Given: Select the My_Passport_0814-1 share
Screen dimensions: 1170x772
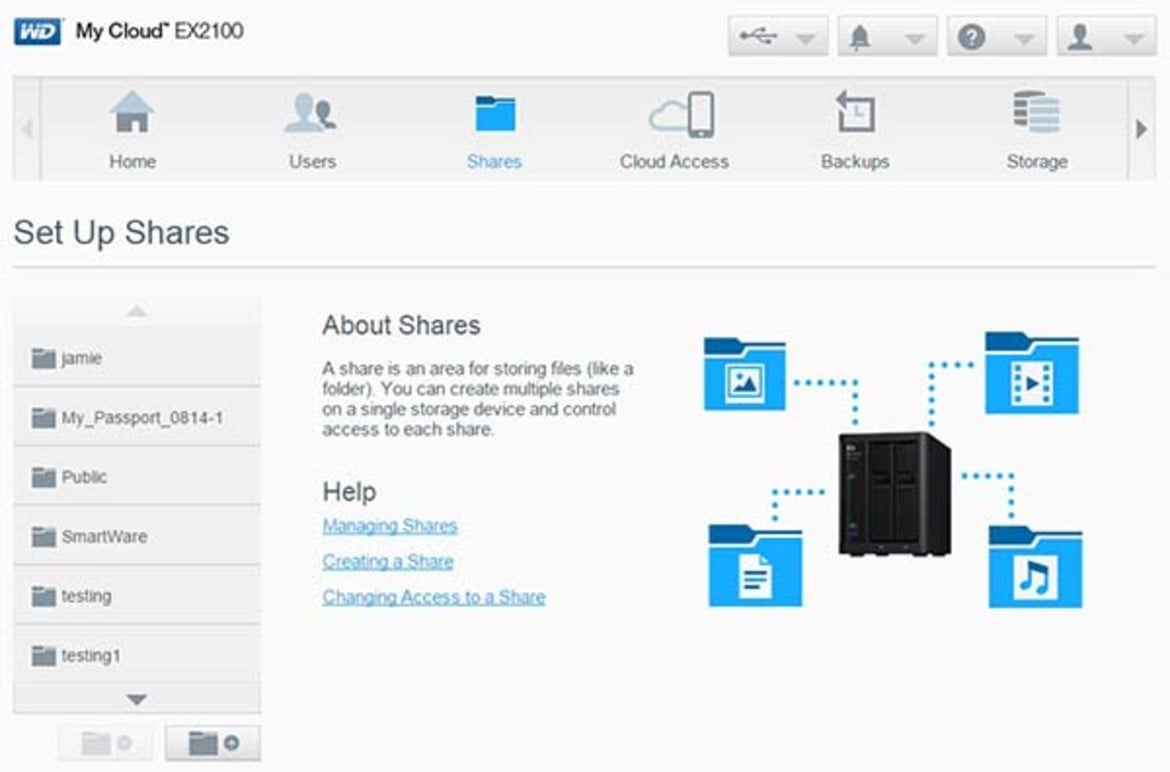Looking at the screenshot, I should tap(137, 417).
